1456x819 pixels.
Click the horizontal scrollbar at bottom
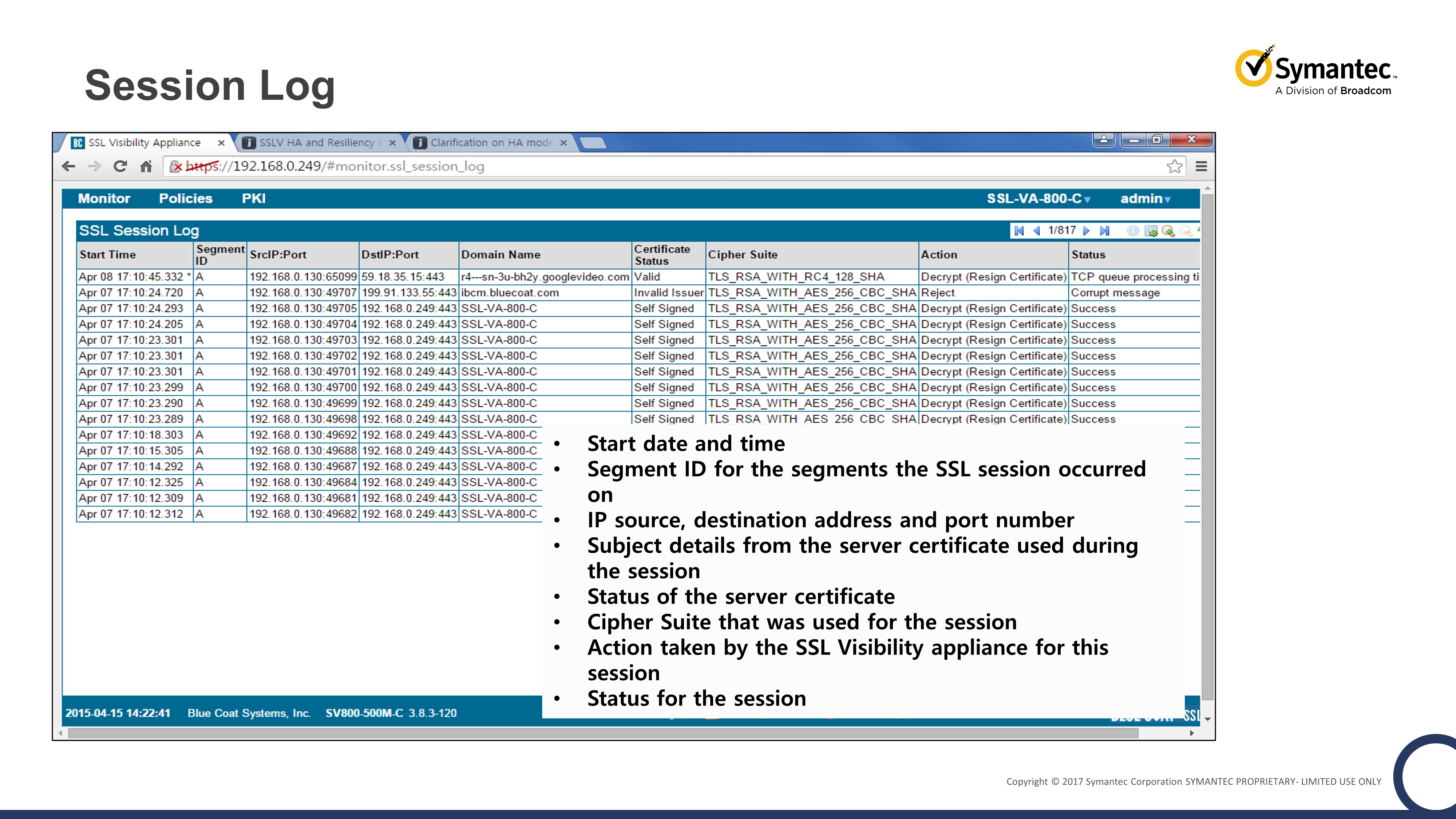coord(602,733)
